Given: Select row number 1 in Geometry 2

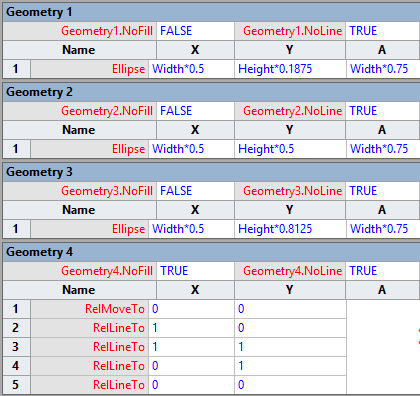Looking at the screenshot, I should point(16,149).
